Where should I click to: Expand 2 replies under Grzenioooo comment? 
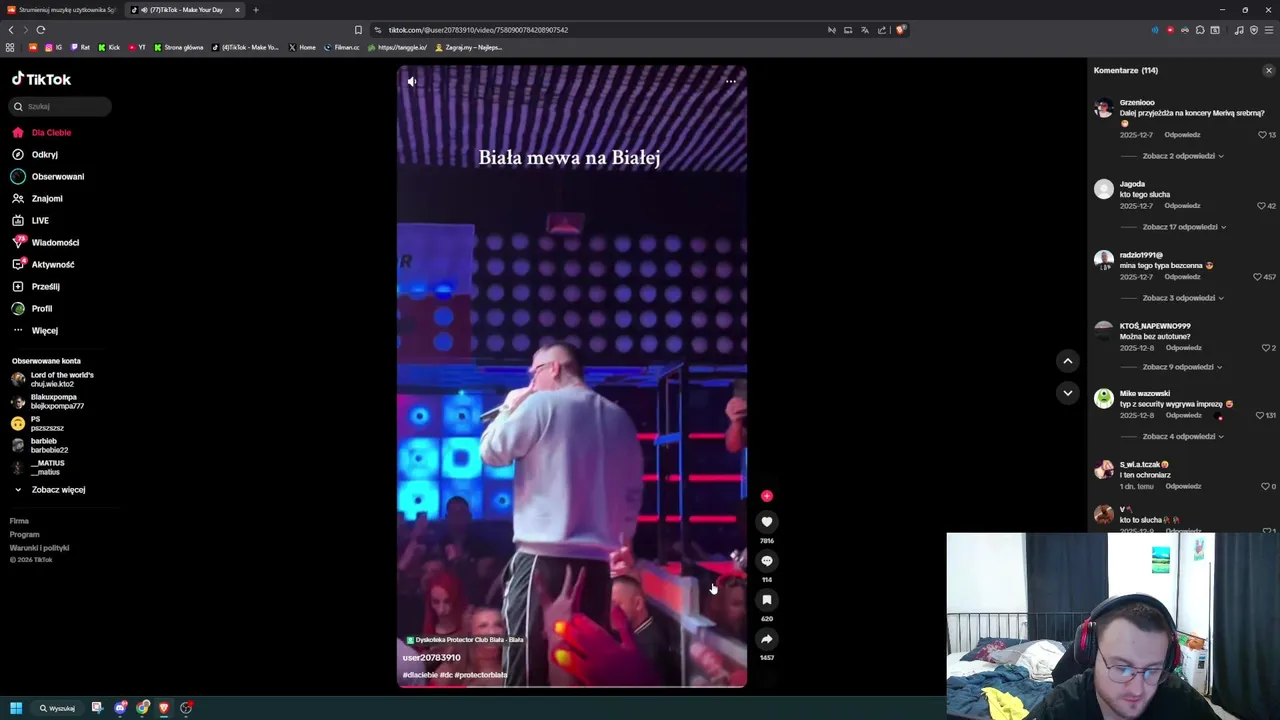point(1183,156)
